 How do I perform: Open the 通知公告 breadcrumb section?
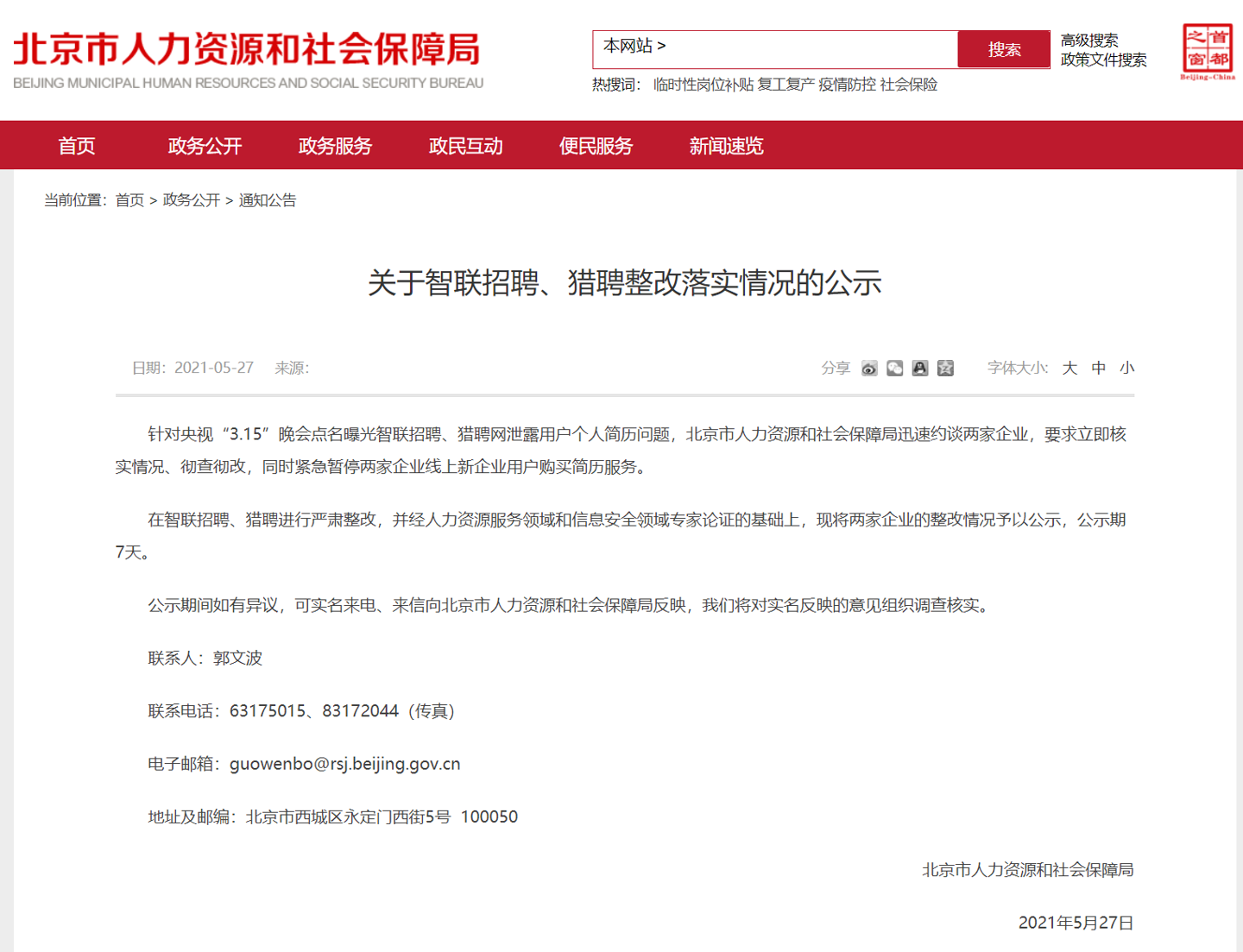(x=268, y=200)
